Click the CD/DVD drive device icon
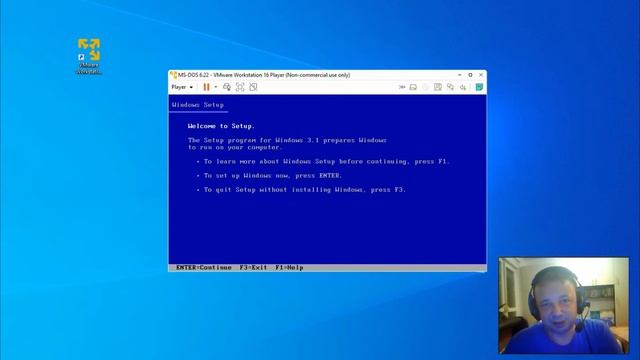Viewport: 640px width, 360px height. [426, 87]
